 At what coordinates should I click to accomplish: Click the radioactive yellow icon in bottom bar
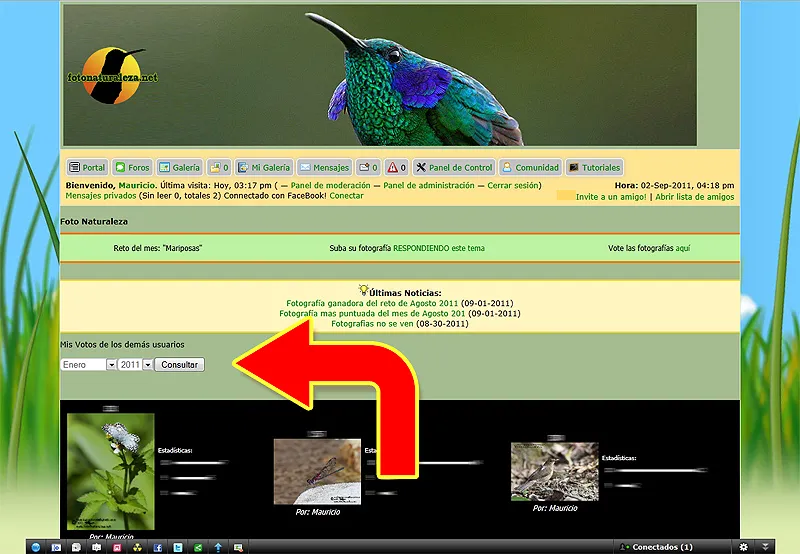coord(137,547)
